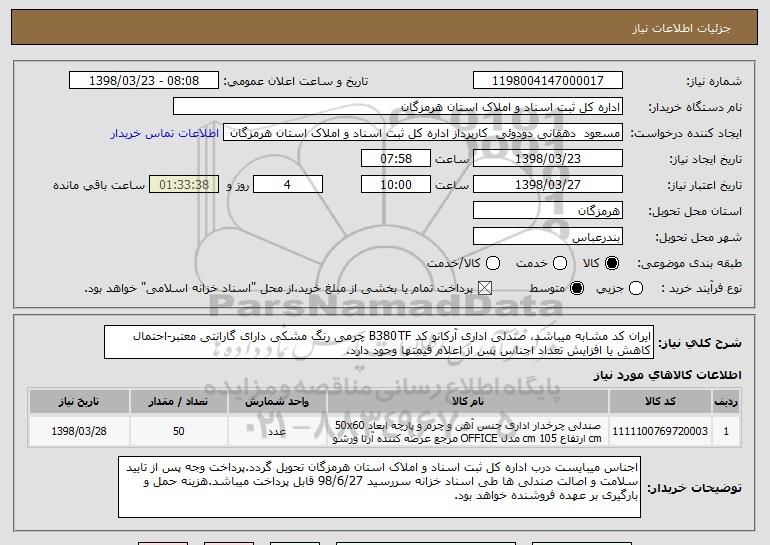Click the کد کالا column header
Viewport: 770px width, 545px height.
660,402
